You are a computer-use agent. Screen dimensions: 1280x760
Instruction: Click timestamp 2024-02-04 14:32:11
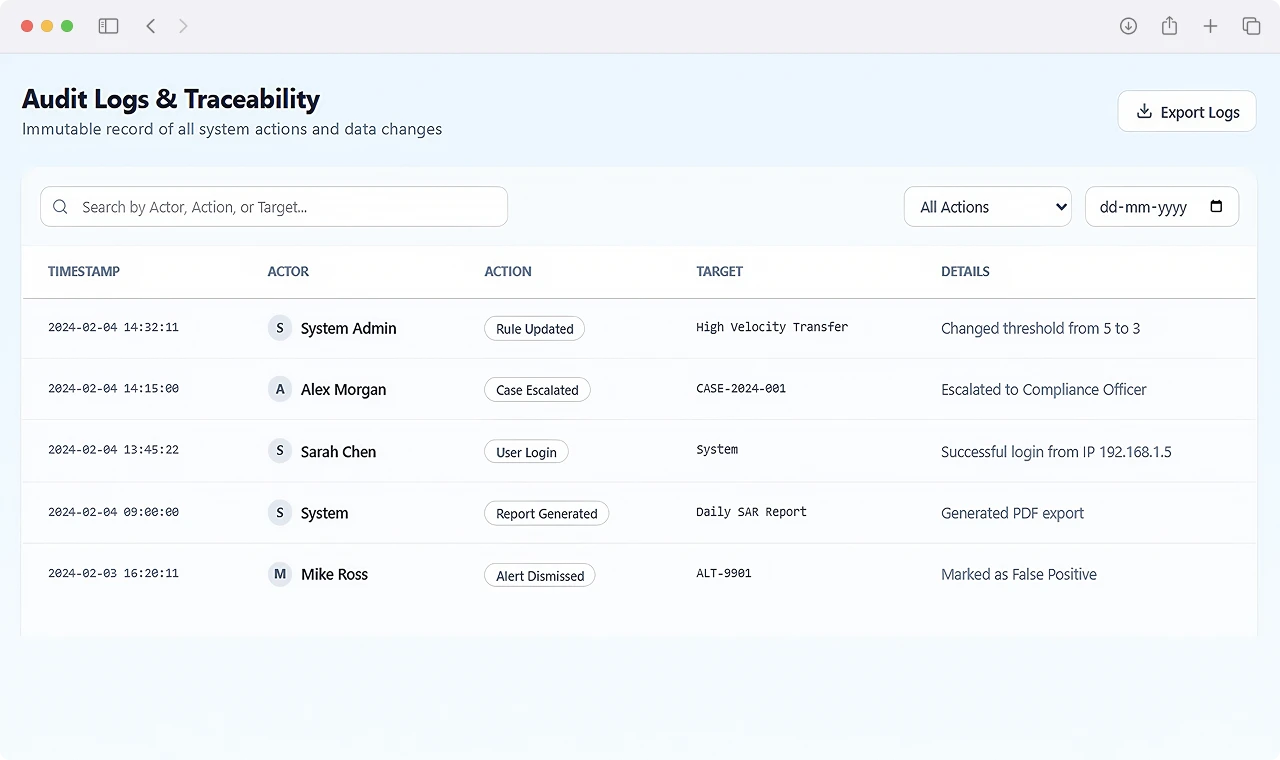pyautogui.click(x=113, y=327)
